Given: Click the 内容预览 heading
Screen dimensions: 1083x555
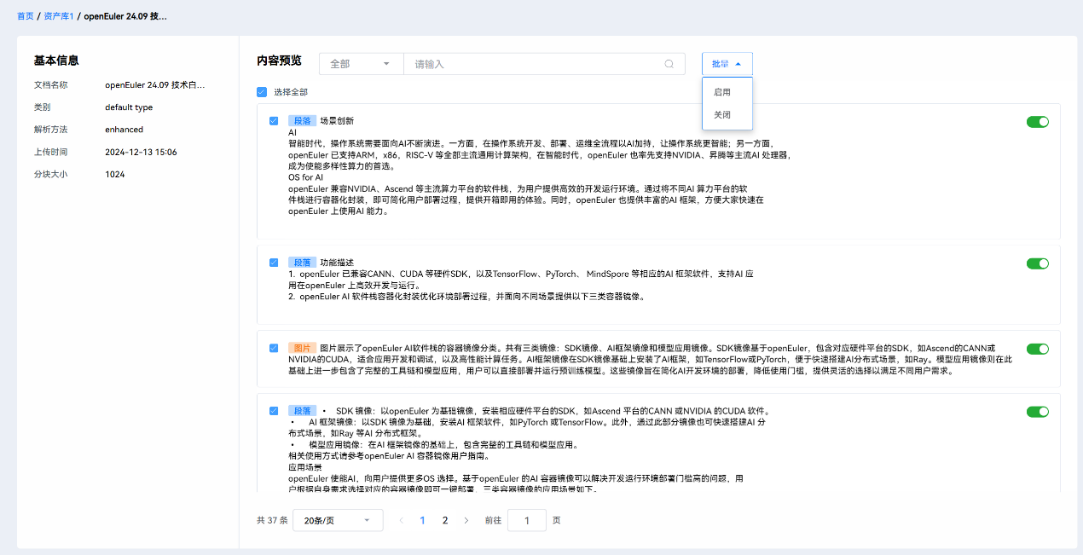Looking at the screenshot, I should tap(279, 61).
